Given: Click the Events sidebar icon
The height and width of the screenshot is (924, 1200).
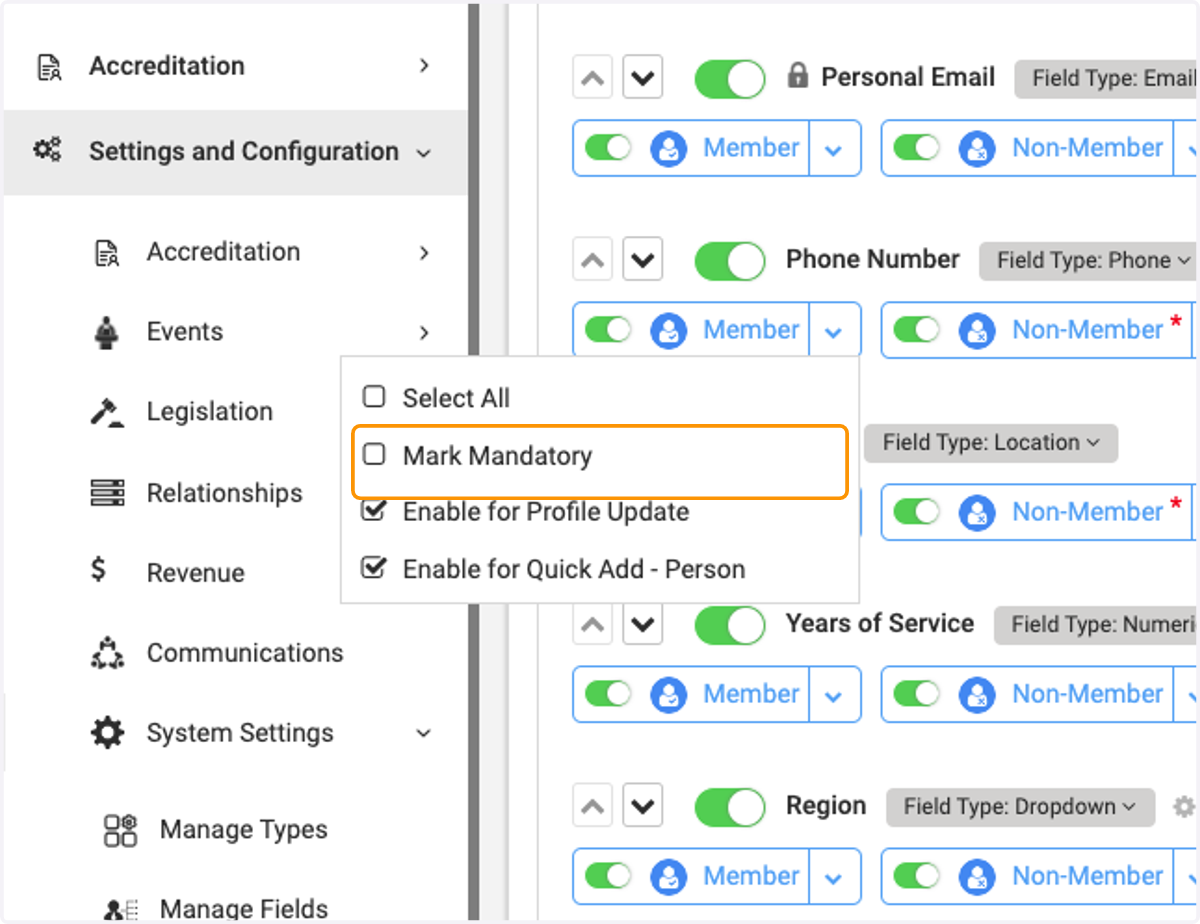Looking at the screenshot, I should click(x=106, y=332).
